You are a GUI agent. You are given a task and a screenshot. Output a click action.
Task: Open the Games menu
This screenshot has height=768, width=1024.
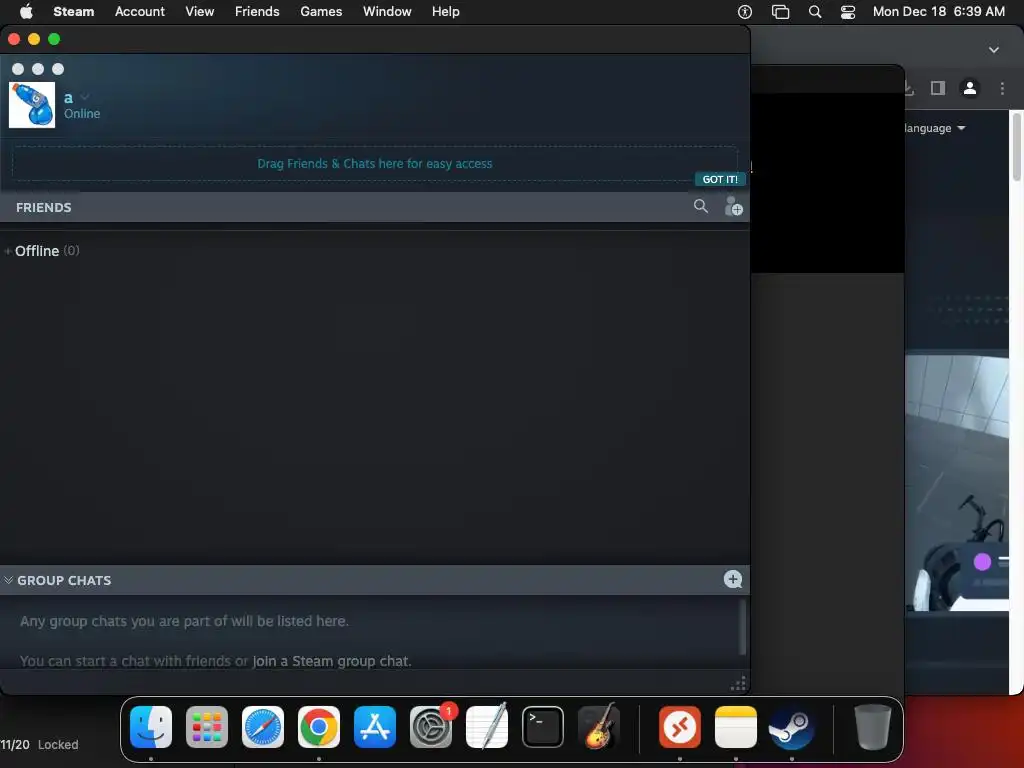(321, 12)
